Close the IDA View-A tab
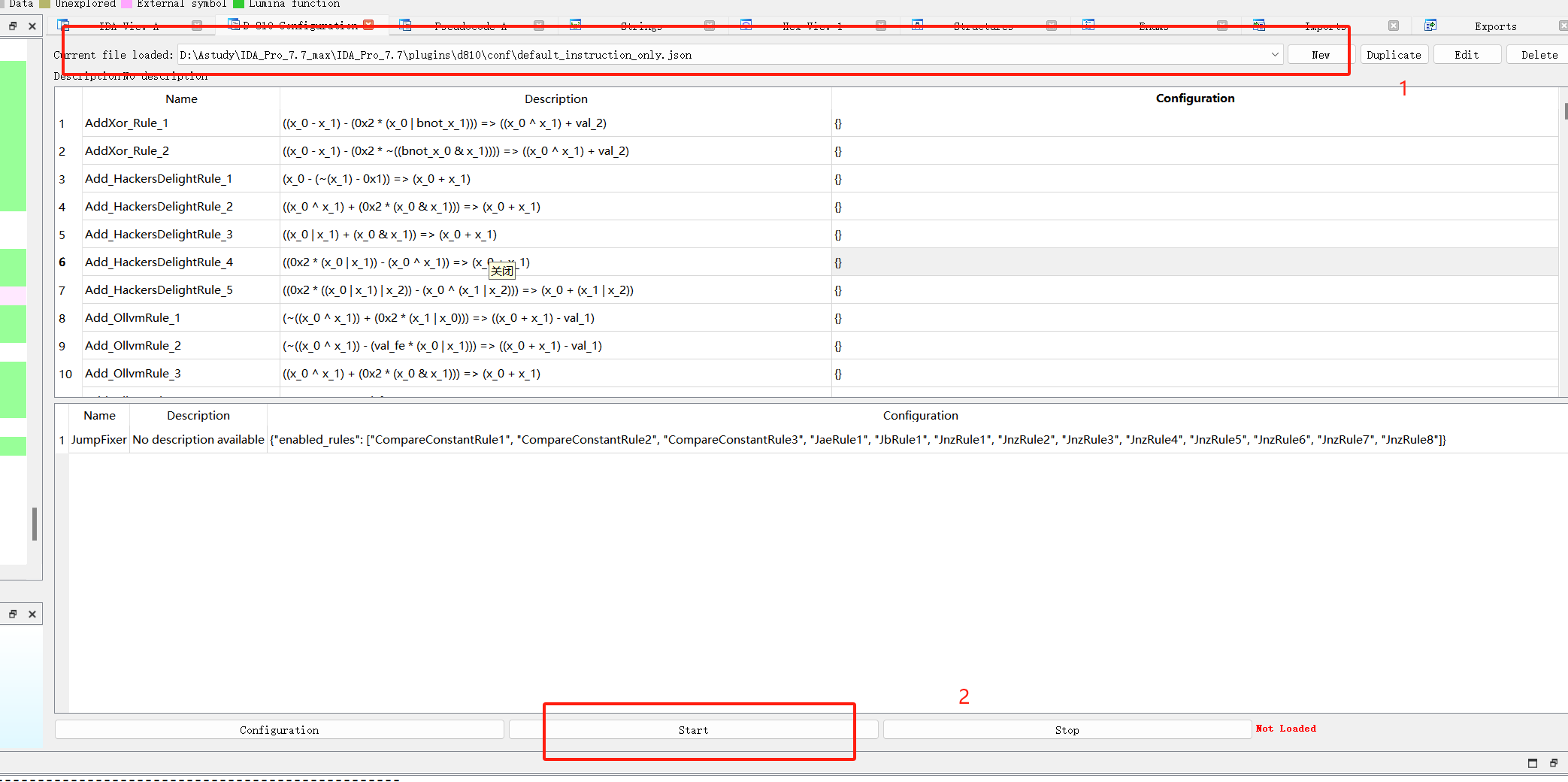 197,26
